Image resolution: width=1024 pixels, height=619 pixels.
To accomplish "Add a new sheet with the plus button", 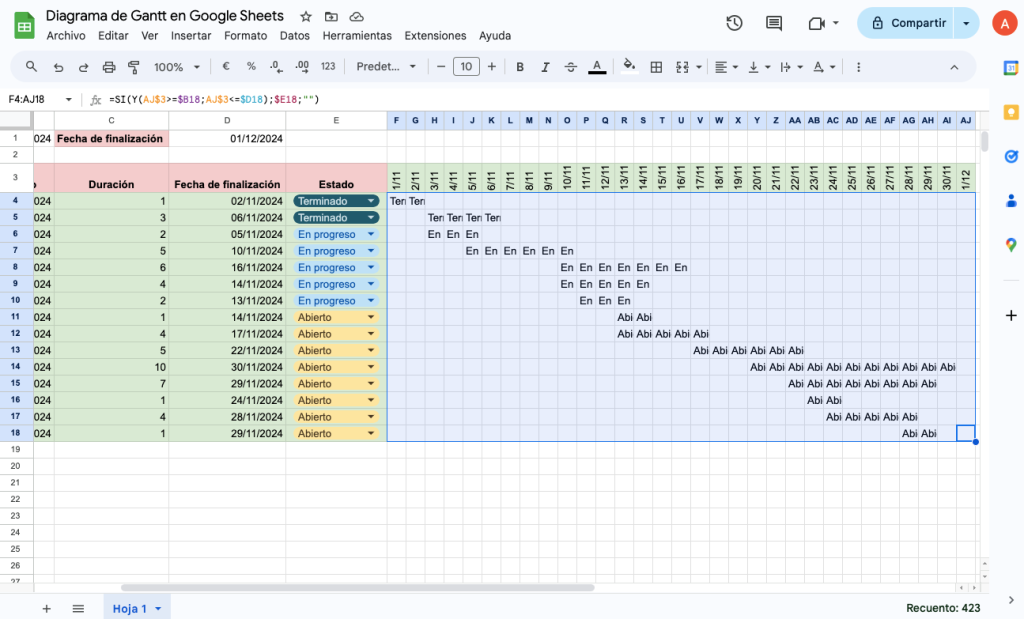I will coord(46,608).
